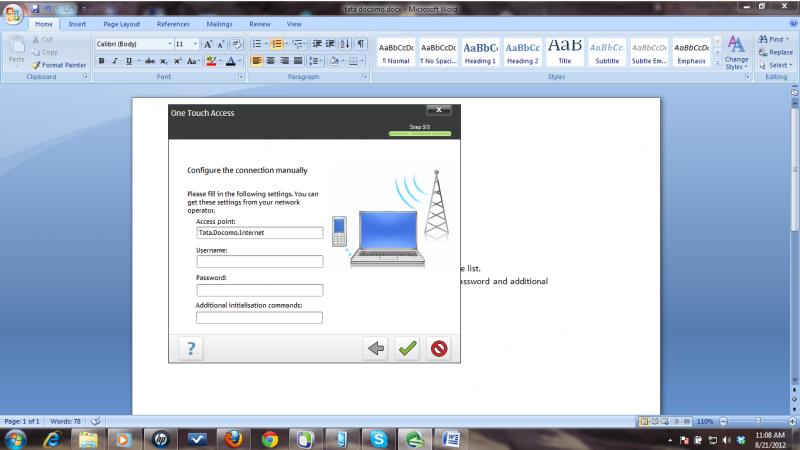The width and height of the screenshot is (800, 450).
Task: Open Firefox from the taskbar
Action: click(x=234, y=439)
